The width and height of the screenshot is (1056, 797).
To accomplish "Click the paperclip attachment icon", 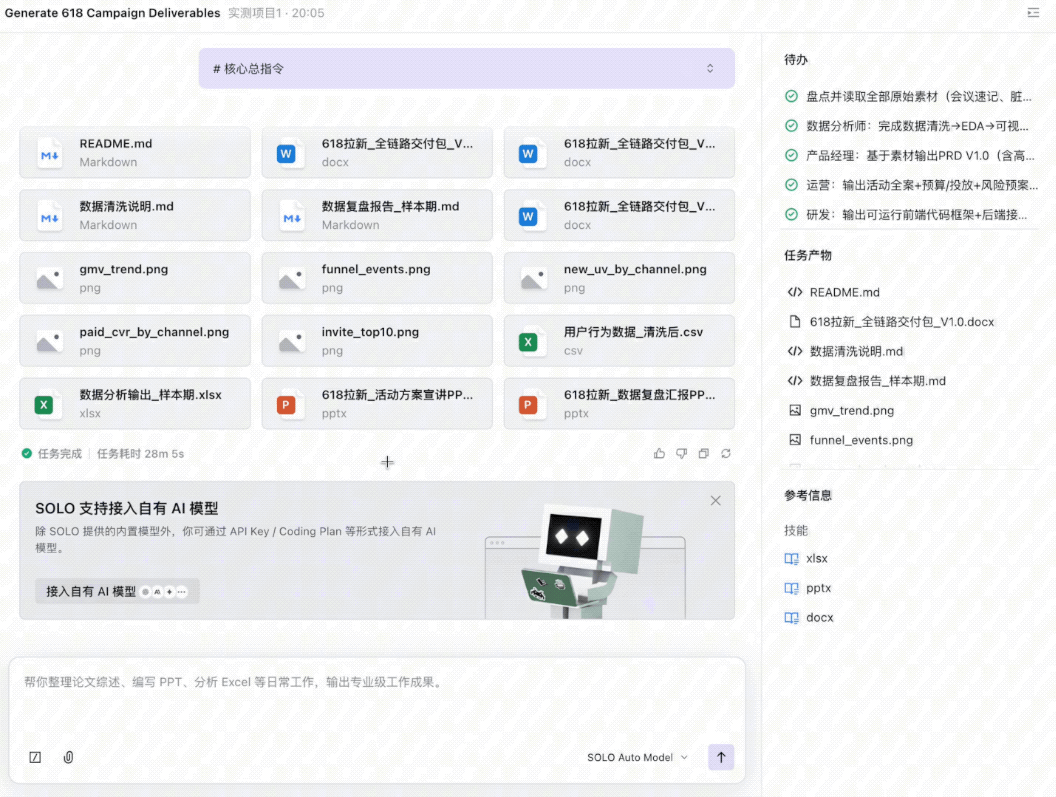I will tap(68, 757).
